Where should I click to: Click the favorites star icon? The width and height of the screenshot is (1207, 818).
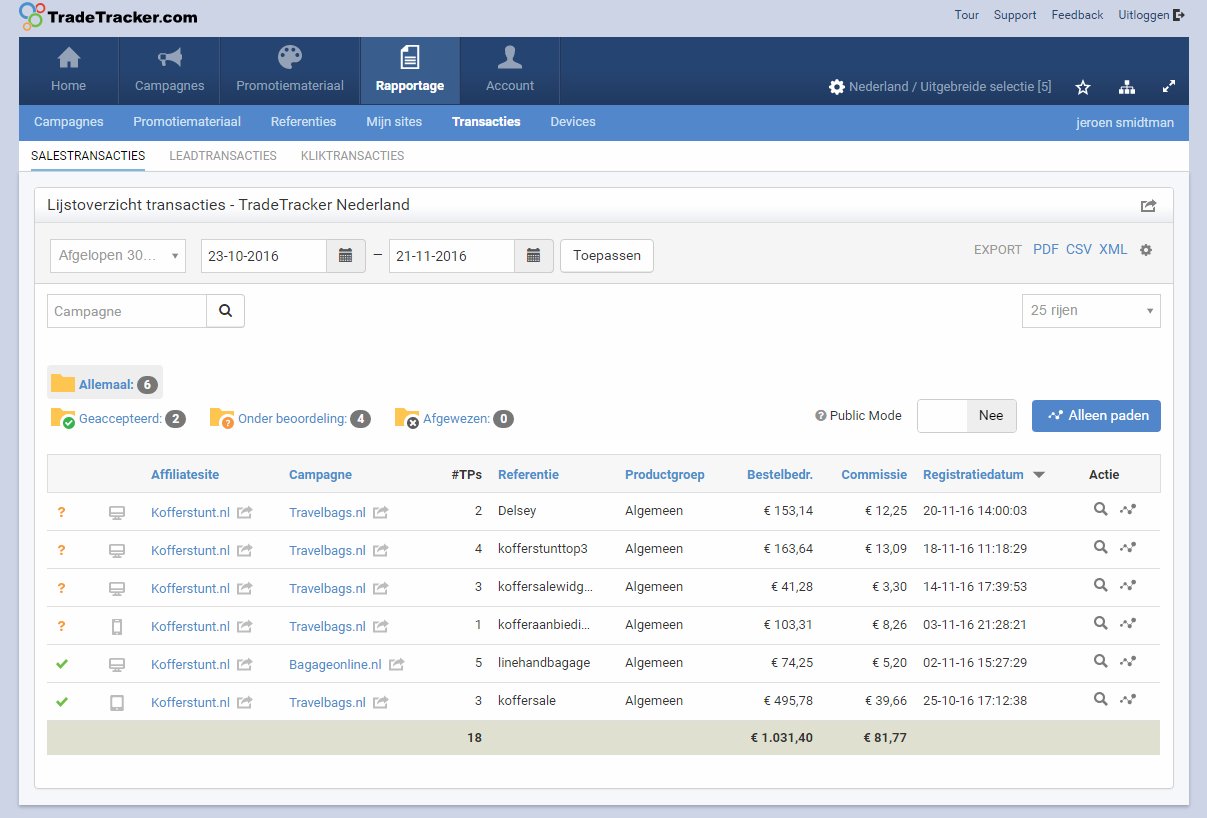(1083, 87)
